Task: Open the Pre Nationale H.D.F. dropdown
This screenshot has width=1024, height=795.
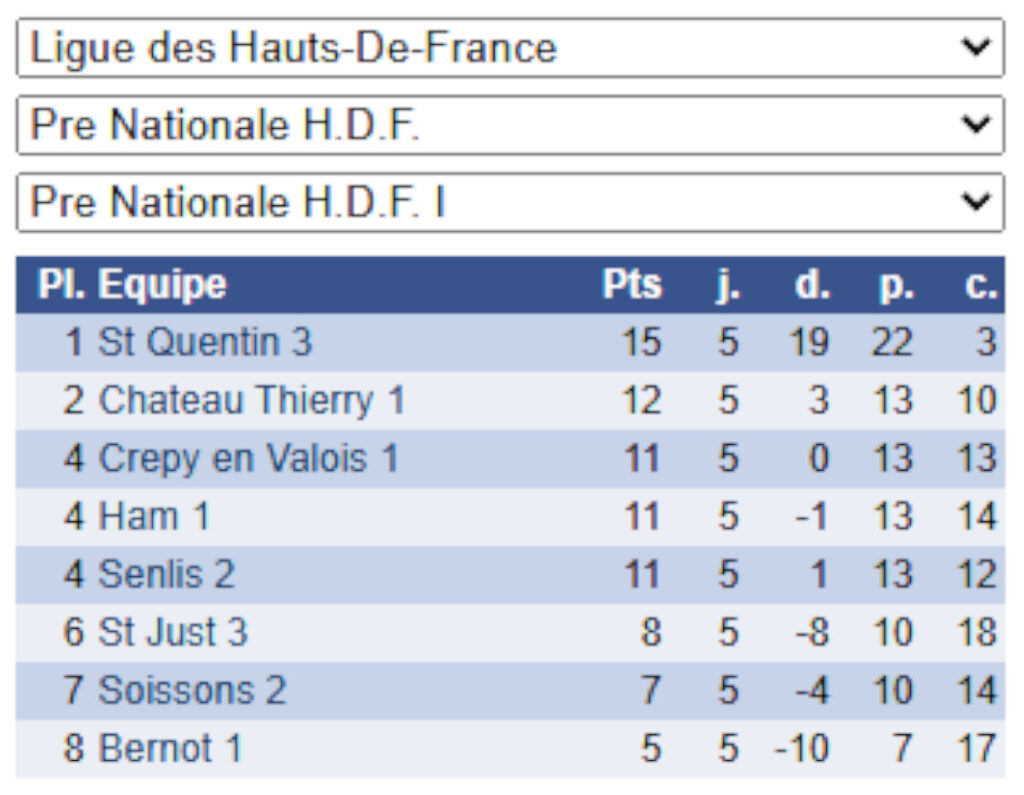Action: [510, 125]
